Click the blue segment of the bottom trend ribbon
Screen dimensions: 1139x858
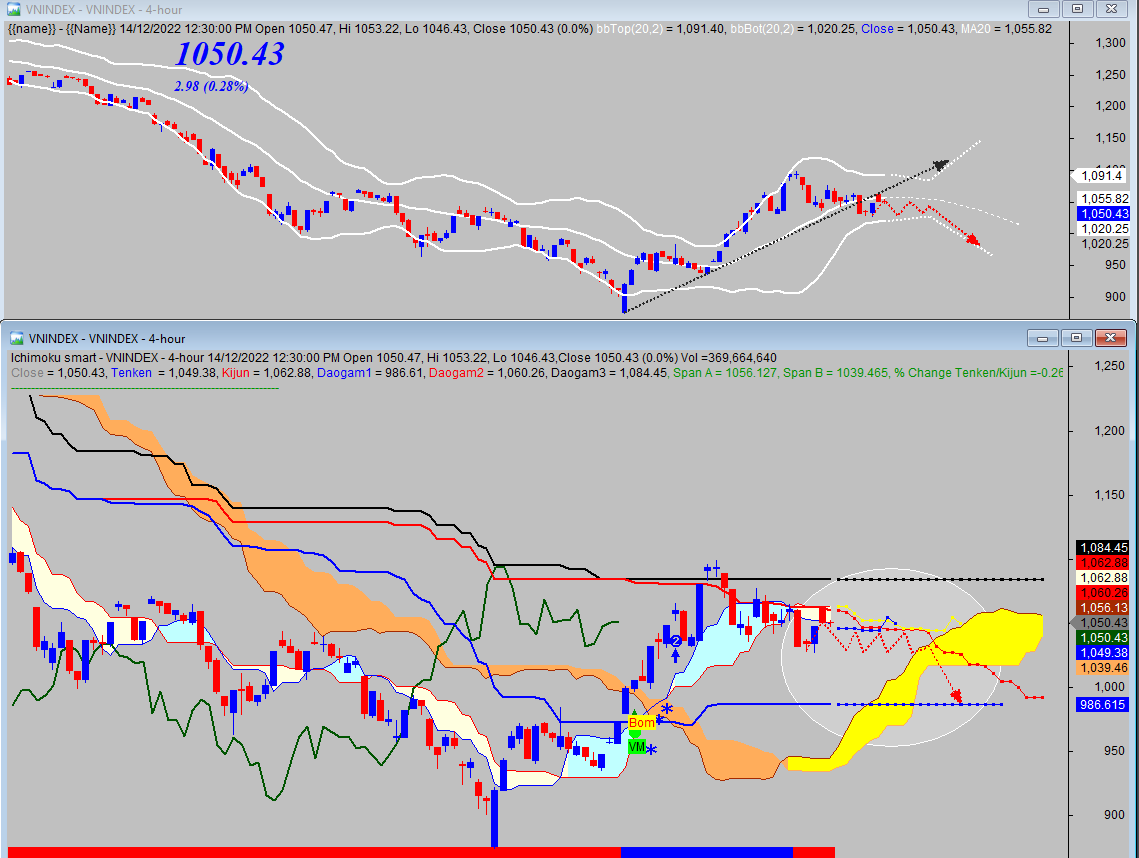706,852
